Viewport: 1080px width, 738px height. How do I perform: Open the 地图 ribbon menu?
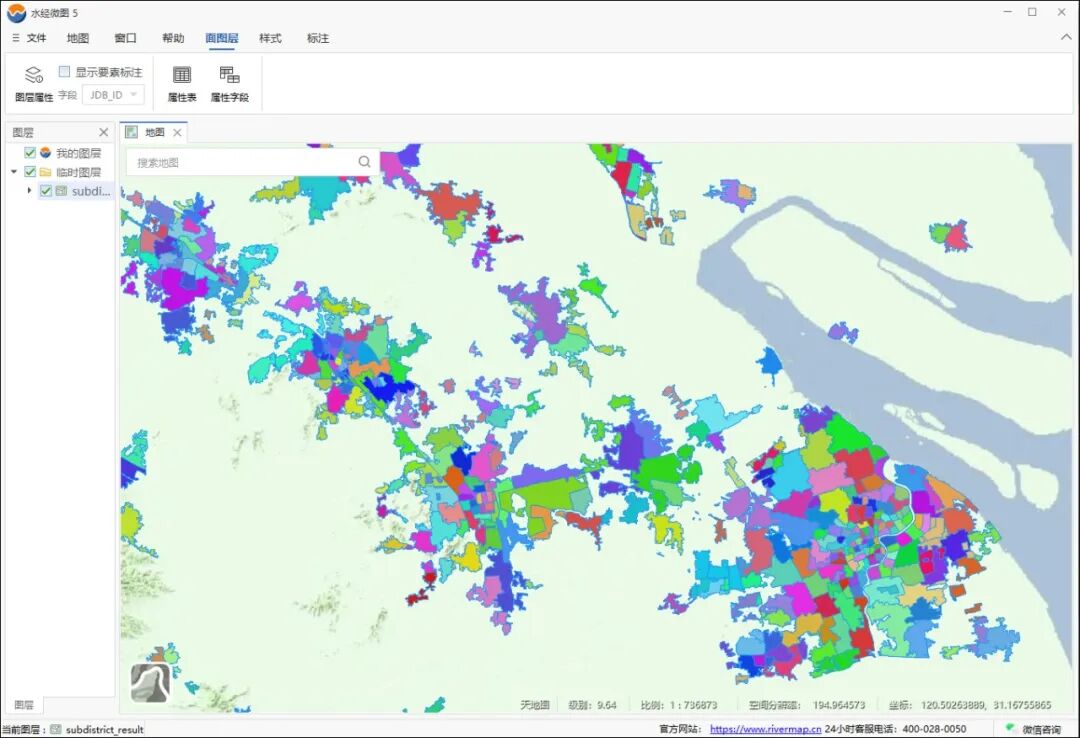[x=78, y=38]
